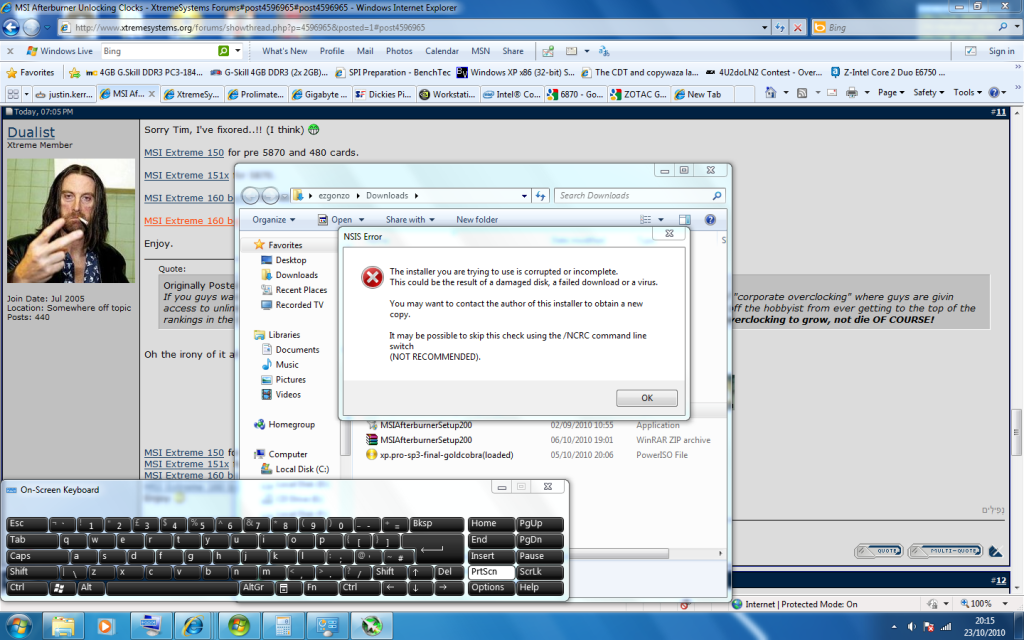Image resolution: width=1024 pixels, height=640 pixels.
Task: Click the PrtScn key on On-Screen Keyboard
Action: [x=491, y=572]
